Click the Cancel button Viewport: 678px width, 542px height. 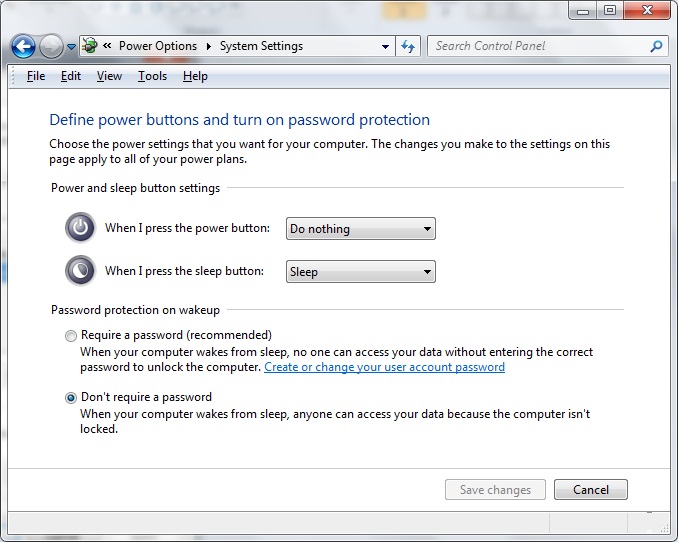(591, 490)
